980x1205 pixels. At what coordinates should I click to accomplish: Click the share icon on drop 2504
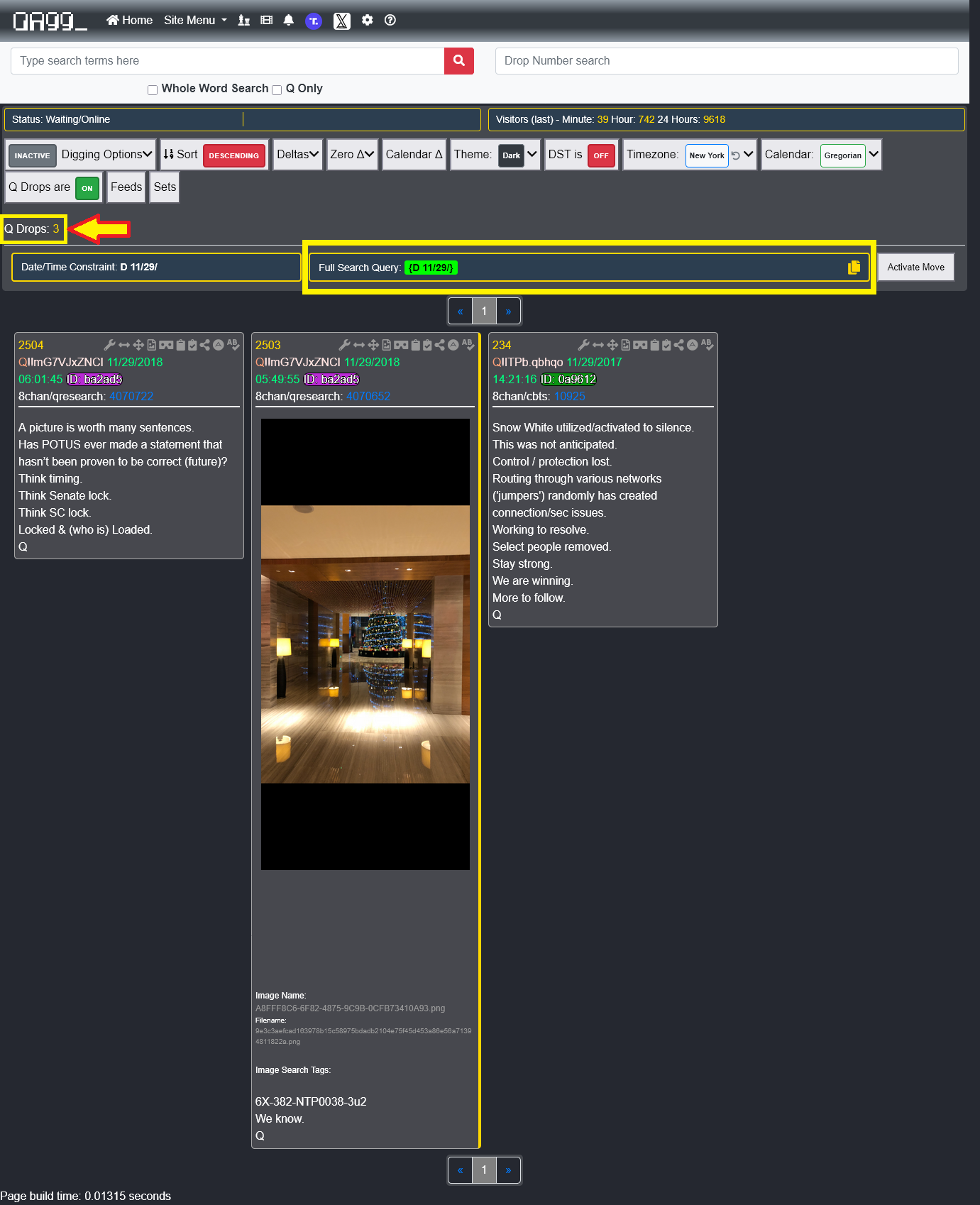(x=204, y=345)
